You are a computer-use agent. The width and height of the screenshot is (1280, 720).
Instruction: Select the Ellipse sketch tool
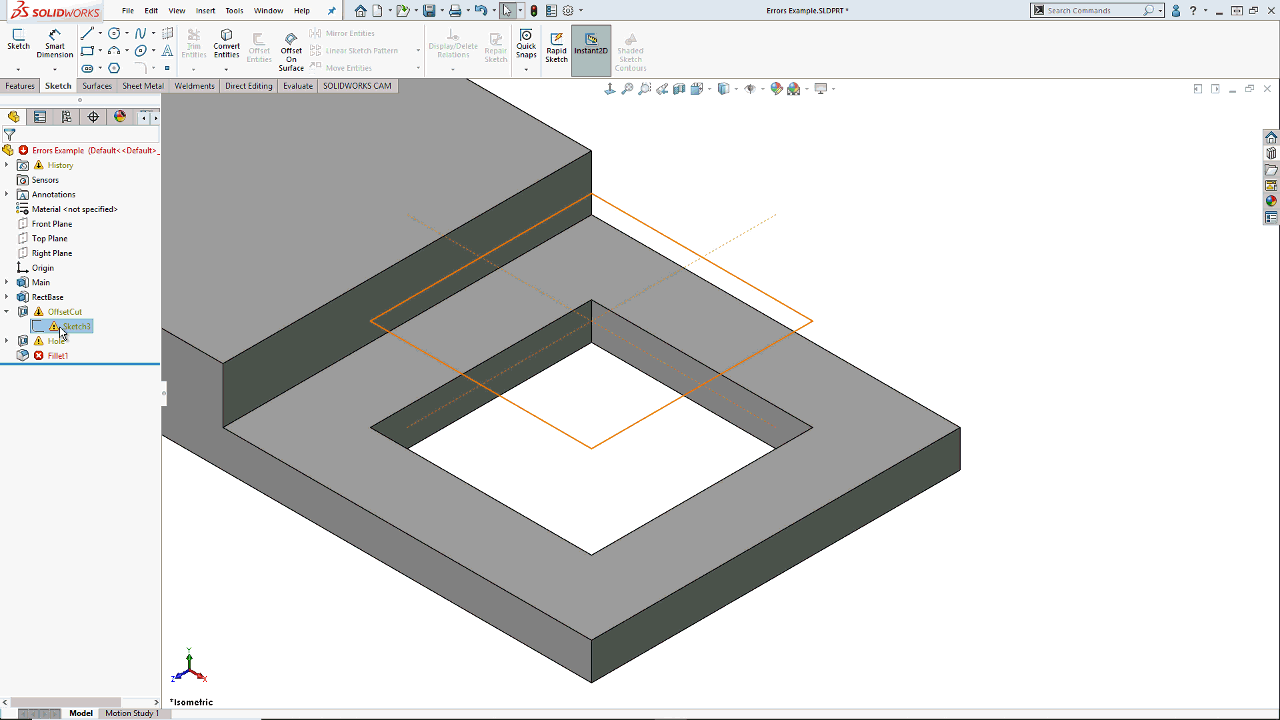pyautogui.click(x=140, y=51)
